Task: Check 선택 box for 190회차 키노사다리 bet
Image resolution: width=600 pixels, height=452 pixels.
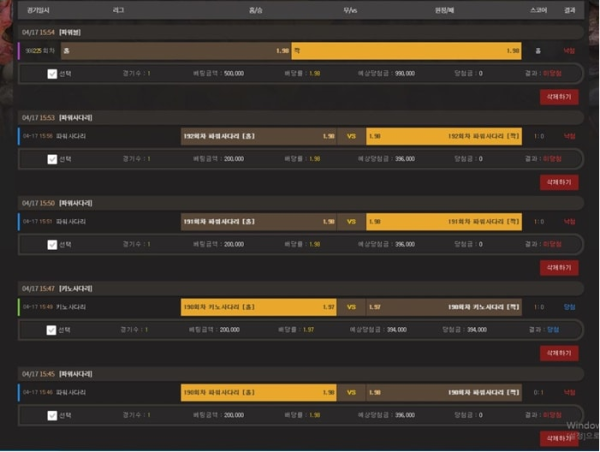Action: [52, 329]
